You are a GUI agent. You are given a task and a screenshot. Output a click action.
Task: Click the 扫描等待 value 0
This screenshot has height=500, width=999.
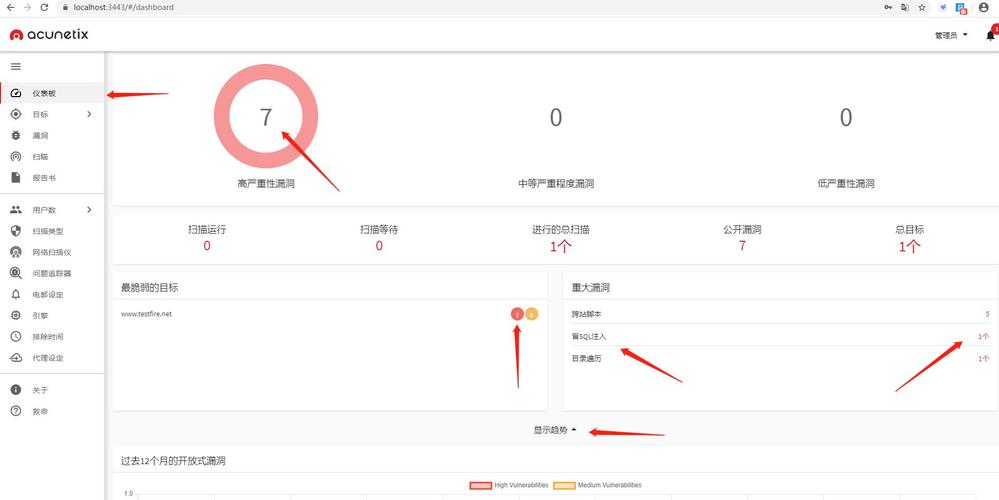coord(379,246)
